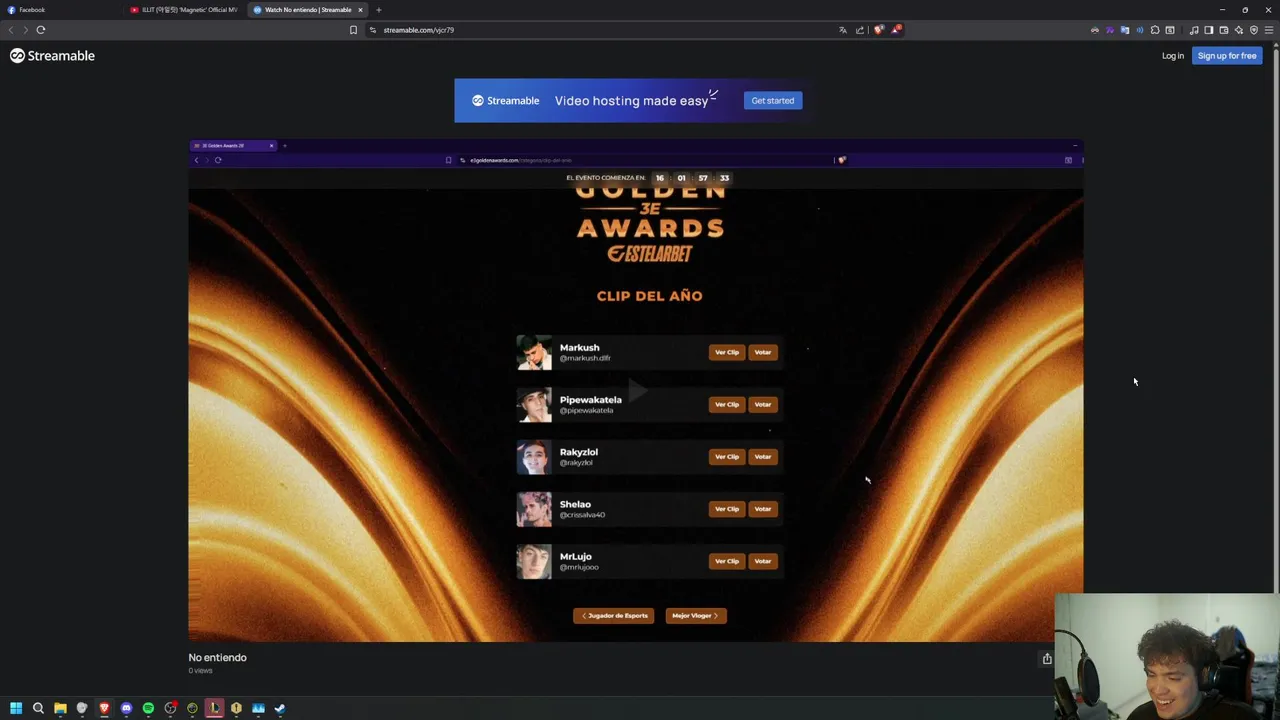Click MrLujo's avatar thumbnail in the video
1280x720 pixels.
[534, 561]
